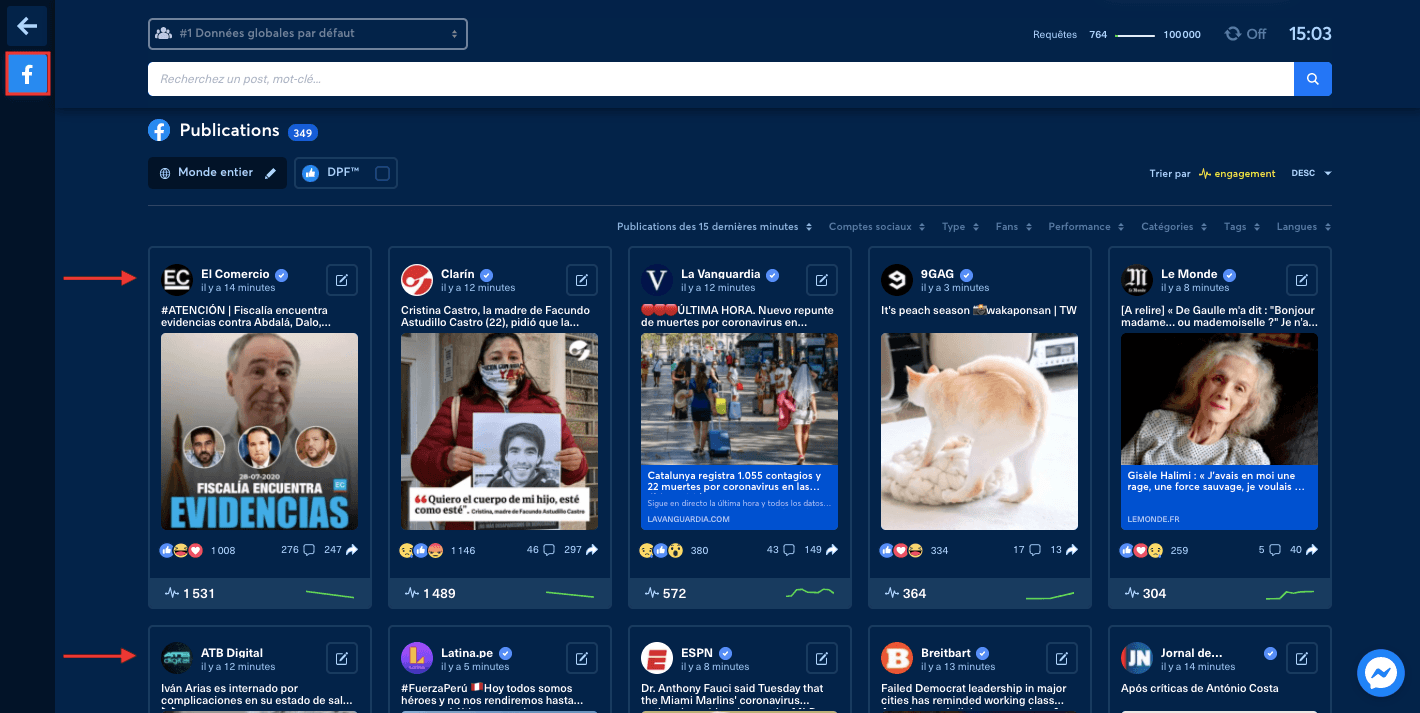Open the Le Monde post edit icon
This screenshot has width=1420, height=713.
(1302, 280)
